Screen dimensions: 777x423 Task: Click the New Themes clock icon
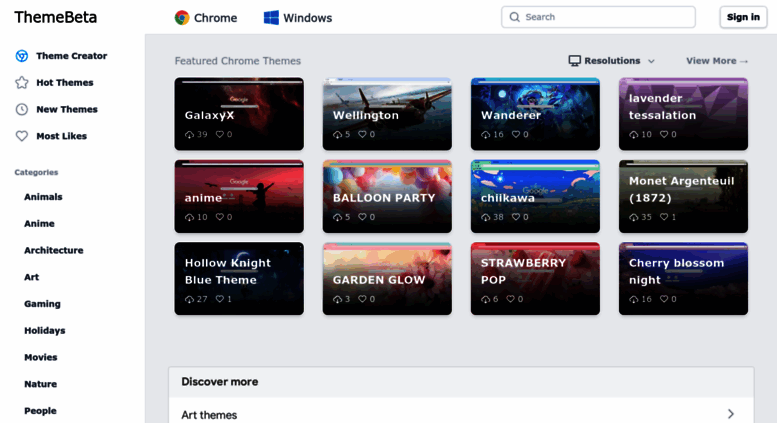click(22, 109)
